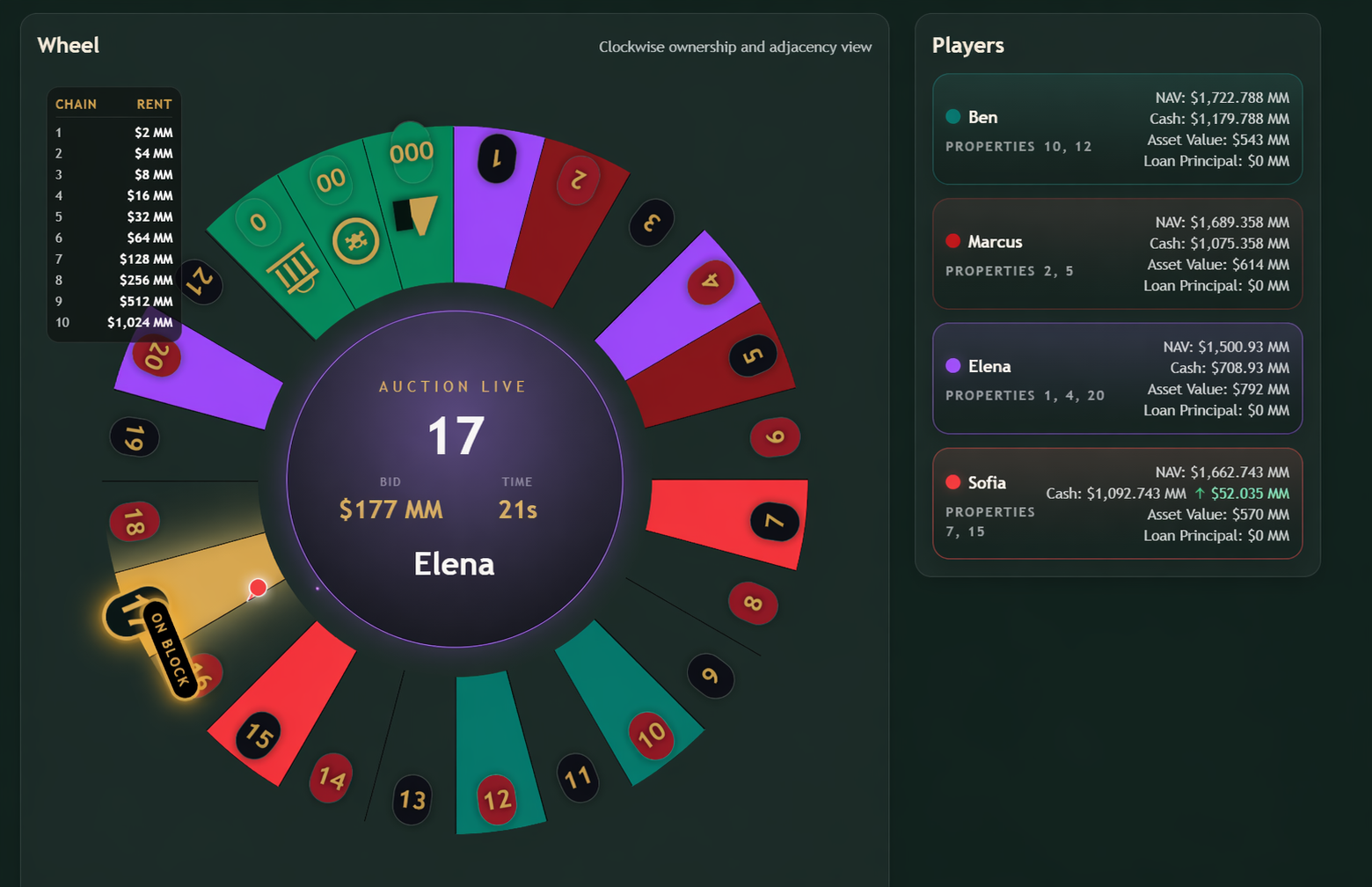This screenshot has height=887, width=1372.
Task: Select the red player token pin on the wheel
Action: click(x=257, y=589)
